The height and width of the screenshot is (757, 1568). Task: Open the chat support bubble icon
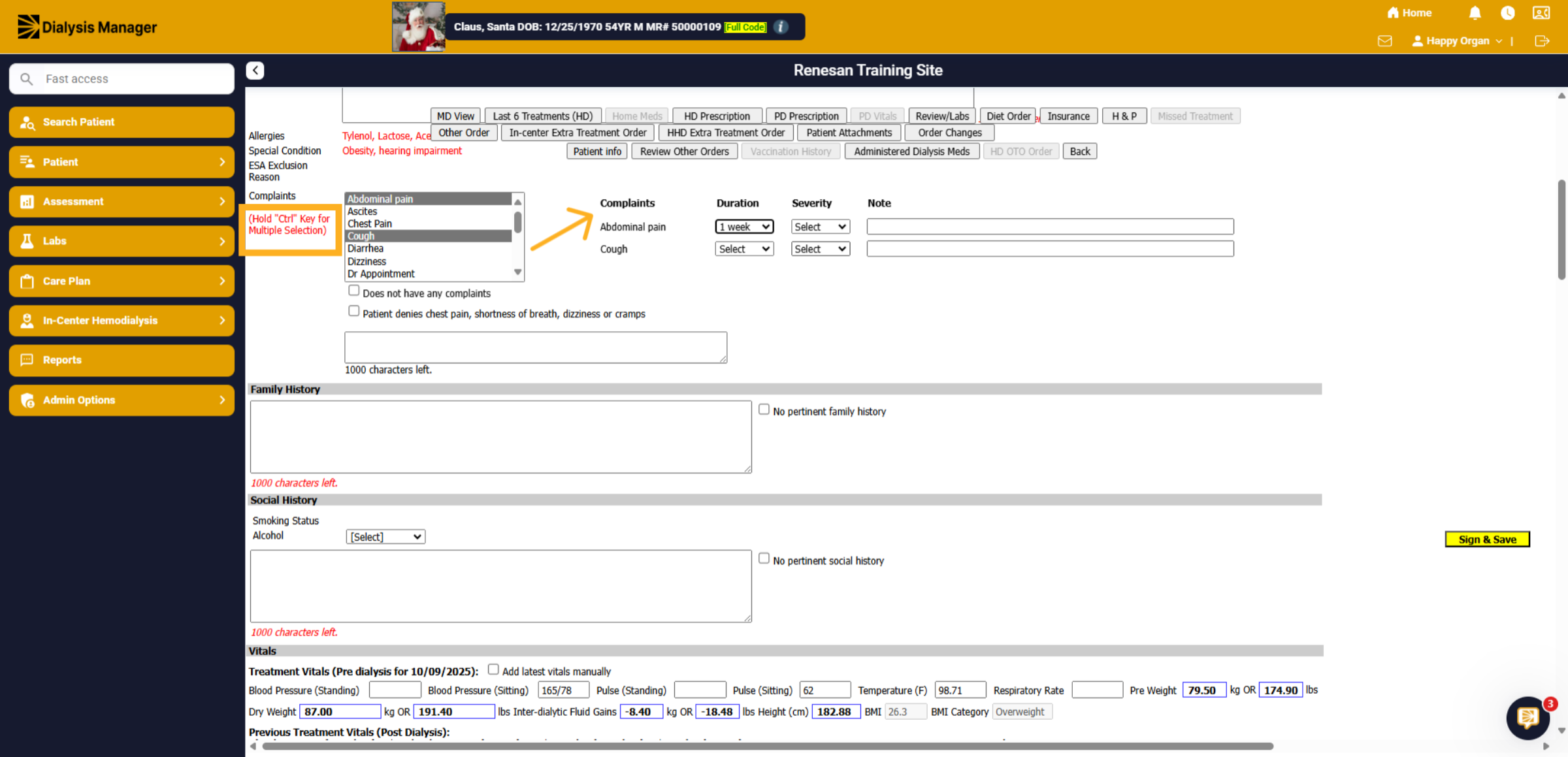tap(1527, 718)
